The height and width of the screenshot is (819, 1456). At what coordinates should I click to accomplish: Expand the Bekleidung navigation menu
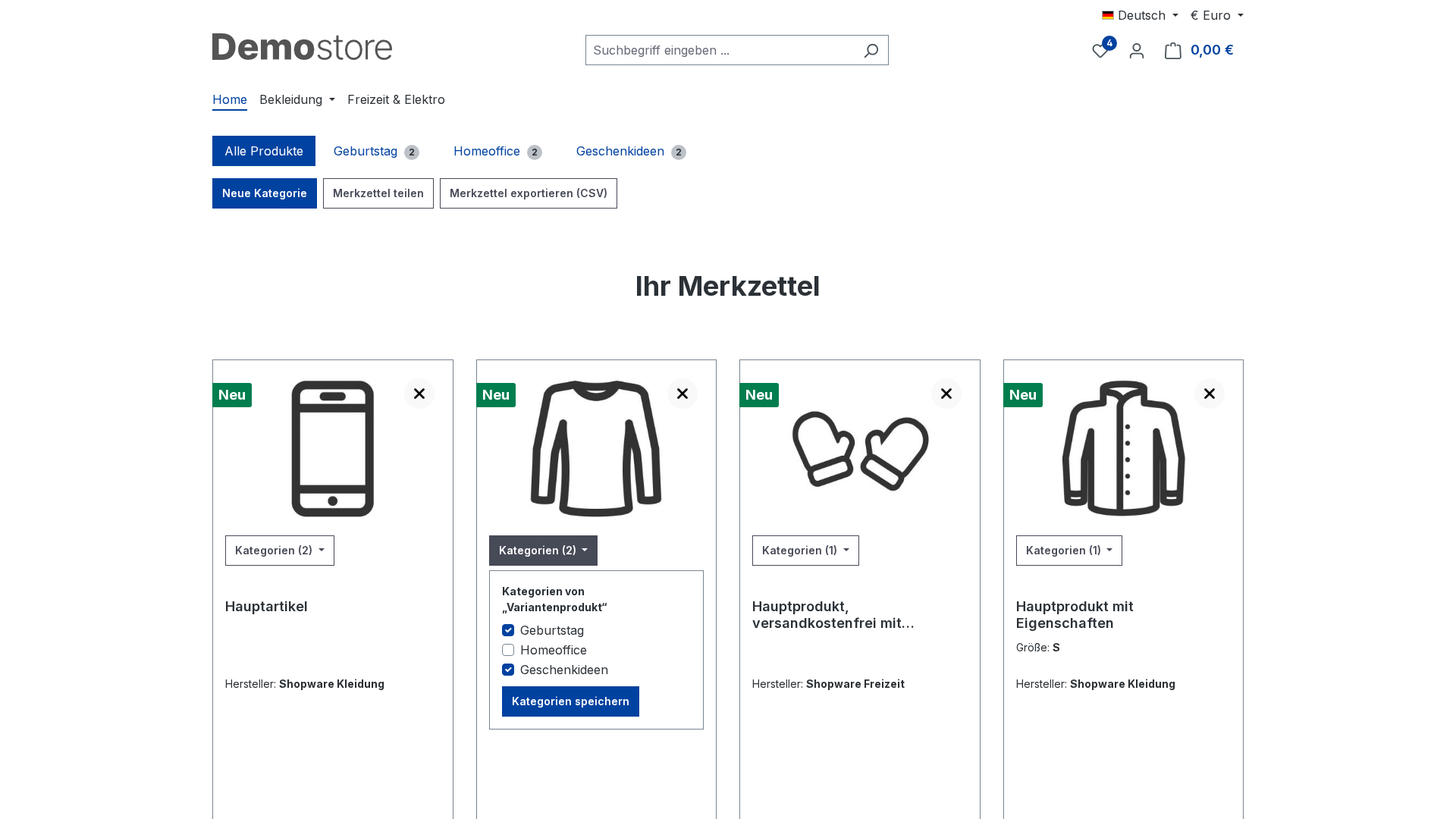click(297, 99)
